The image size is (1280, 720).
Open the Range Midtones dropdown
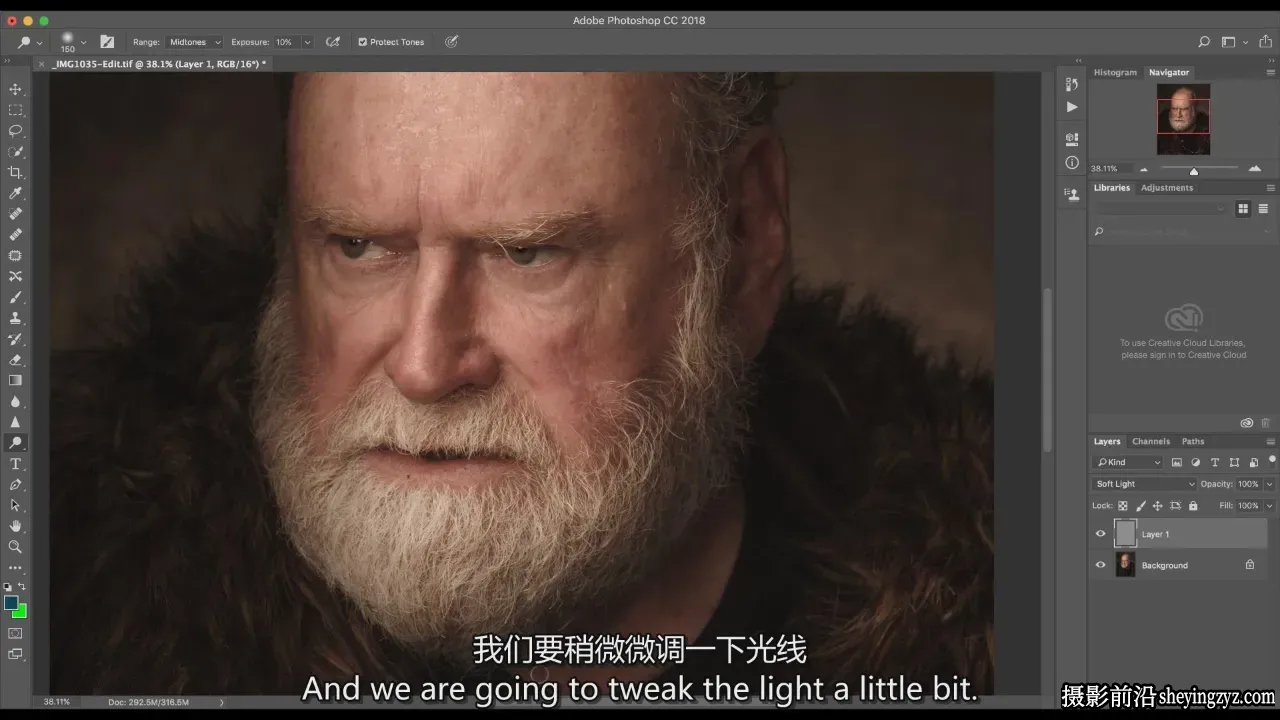[x=194, y=42]
